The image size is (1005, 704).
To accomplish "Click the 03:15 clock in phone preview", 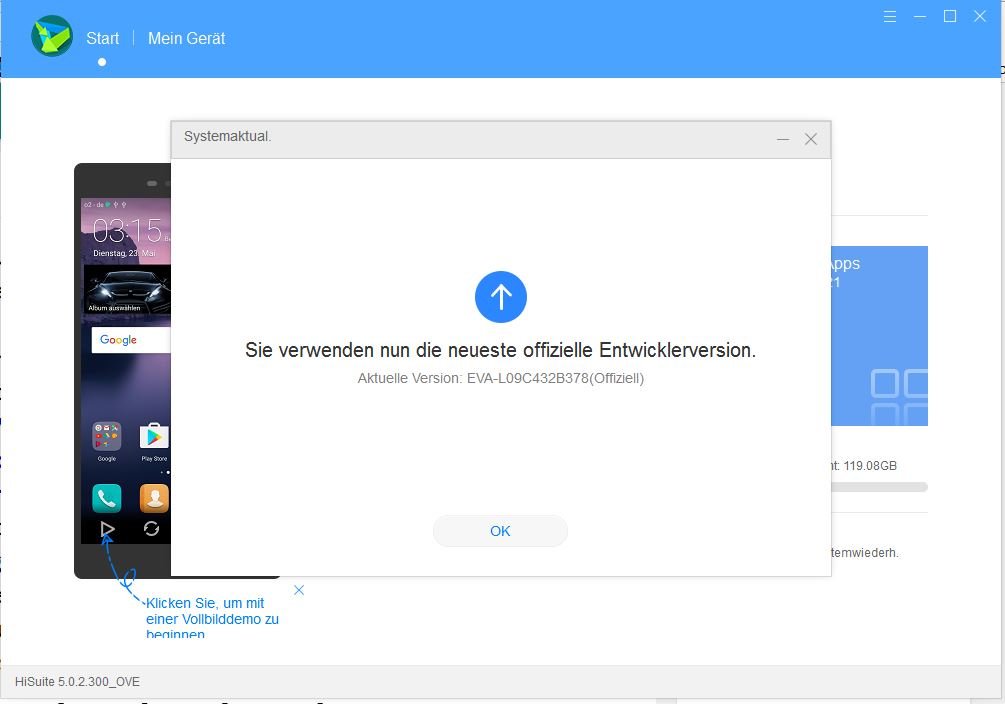I will tap(127, 231).
